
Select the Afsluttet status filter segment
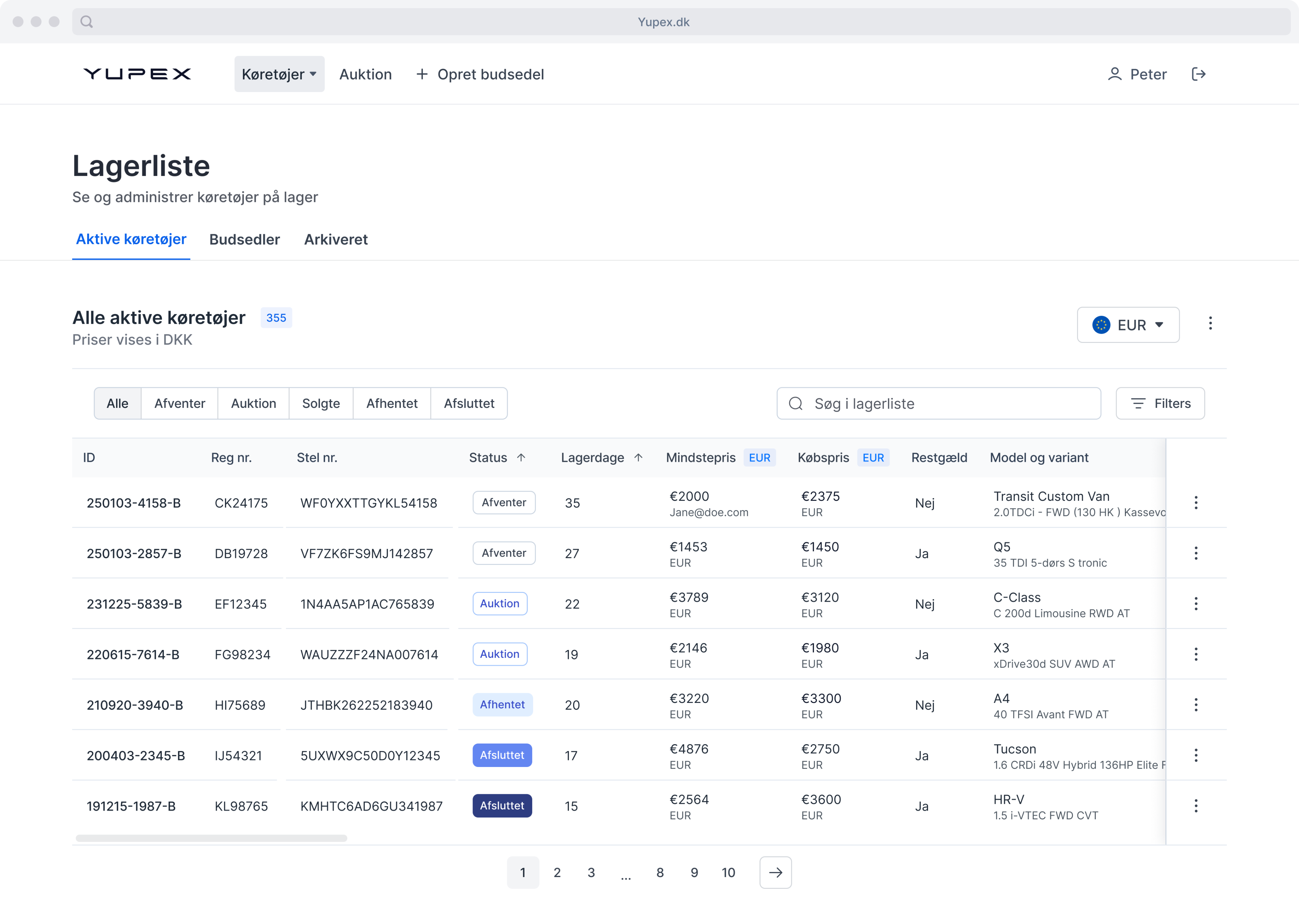[469, 403]
